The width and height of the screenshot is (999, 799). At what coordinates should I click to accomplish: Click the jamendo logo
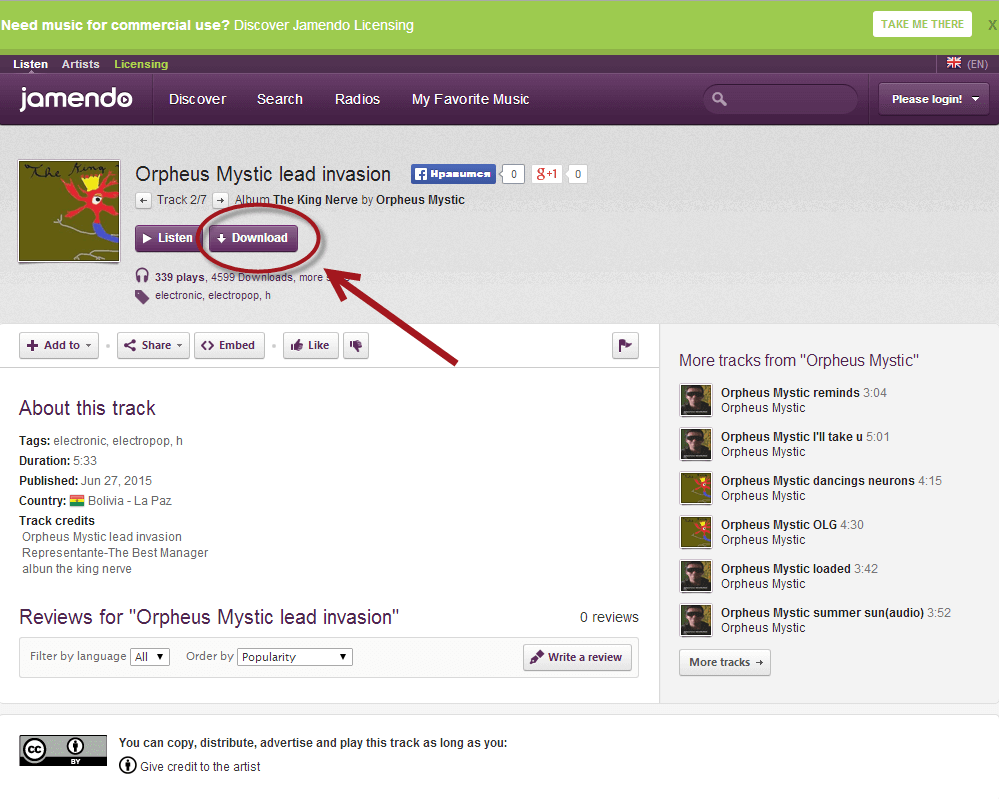76,99
